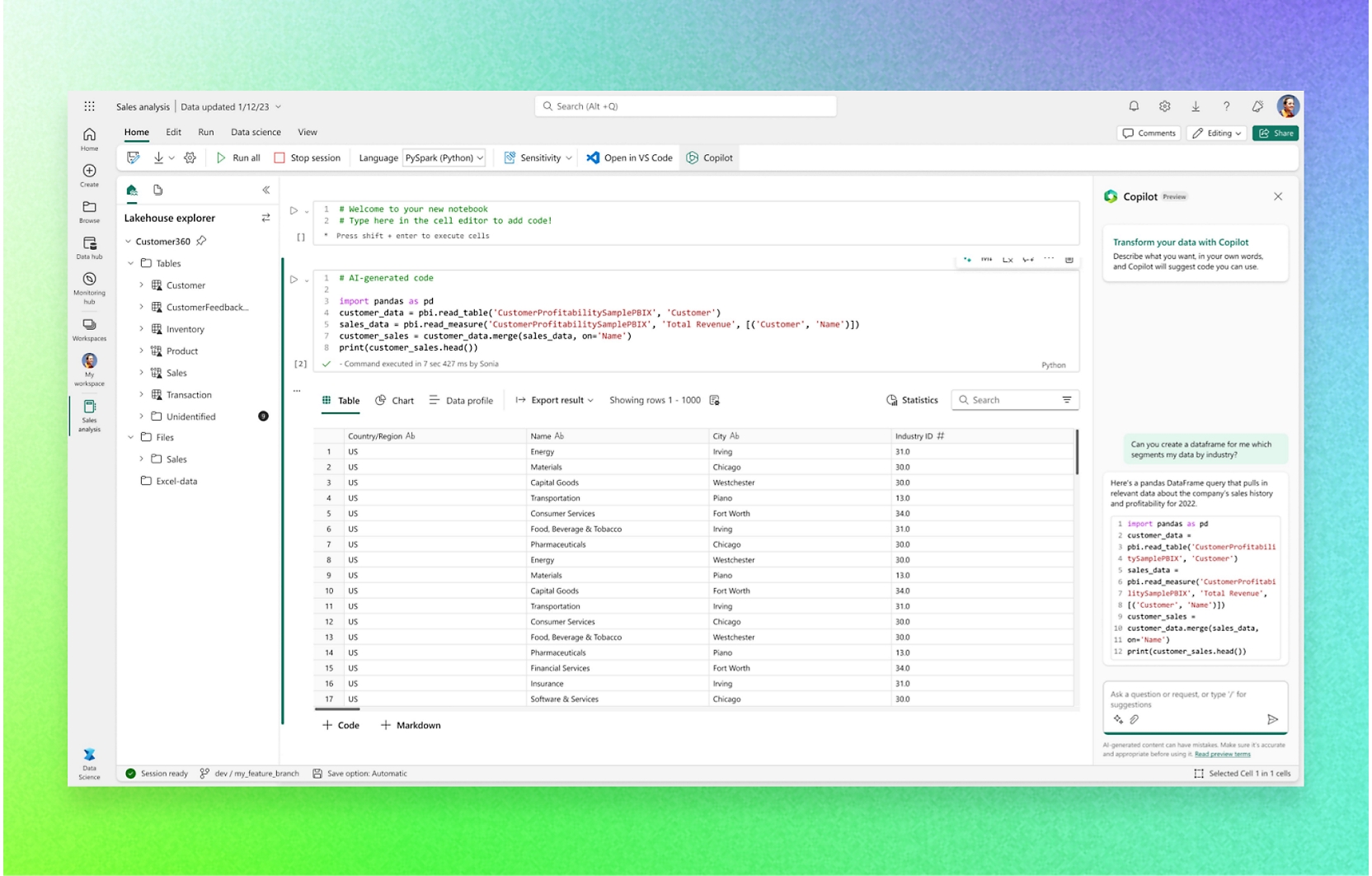Open Workspaces in left sidebar
The width and height of the screenshot is (1372, 876).
click(x=89, y=329)
